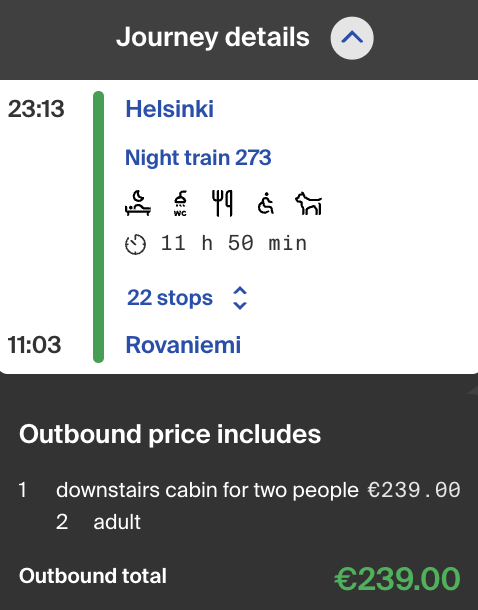Click the shower and WC icon

[180, 203]
